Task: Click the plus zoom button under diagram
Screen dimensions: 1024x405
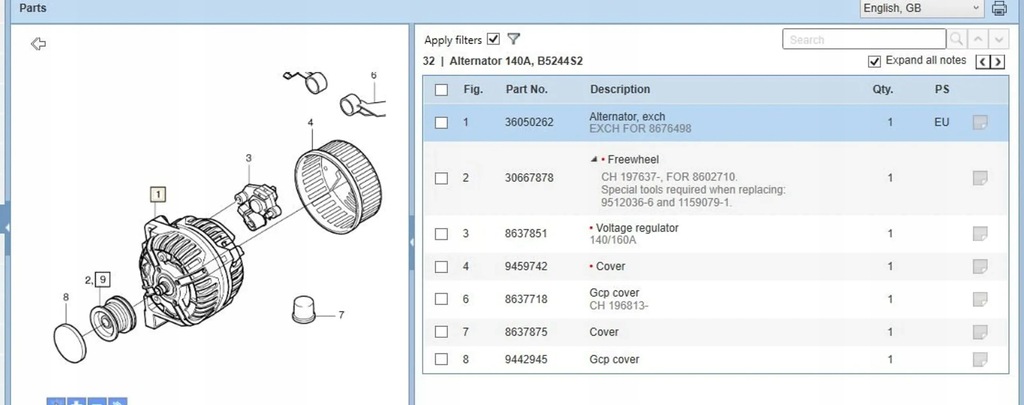Action: (x=76, y=401)
